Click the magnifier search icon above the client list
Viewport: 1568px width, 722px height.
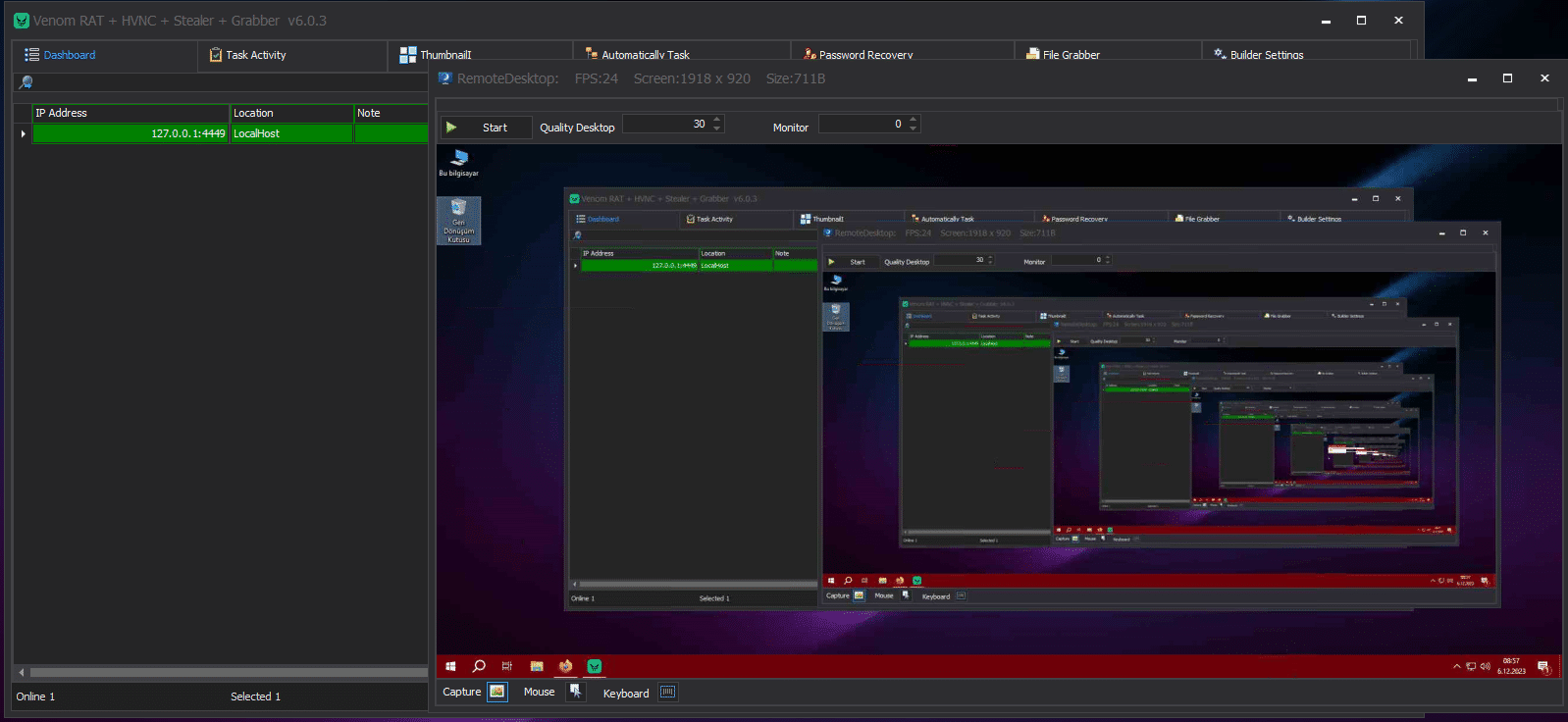[x=26, y=82]
